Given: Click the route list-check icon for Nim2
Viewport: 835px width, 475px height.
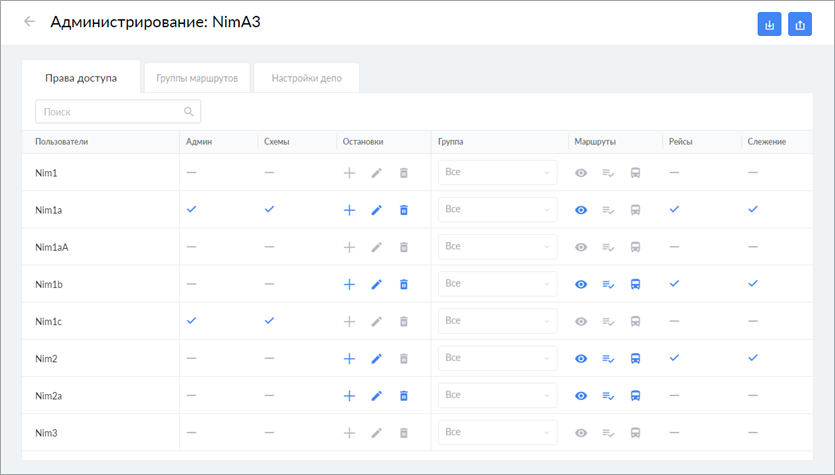Looking at the screenshot, I should point(608,358).
